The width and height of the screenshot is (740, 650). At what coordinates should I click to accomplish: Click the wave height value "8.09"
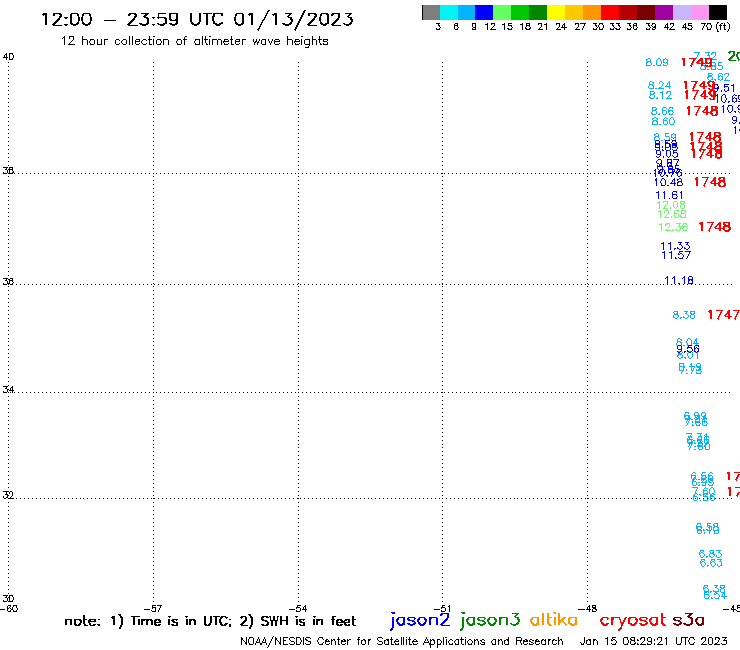tap(656, 62)
